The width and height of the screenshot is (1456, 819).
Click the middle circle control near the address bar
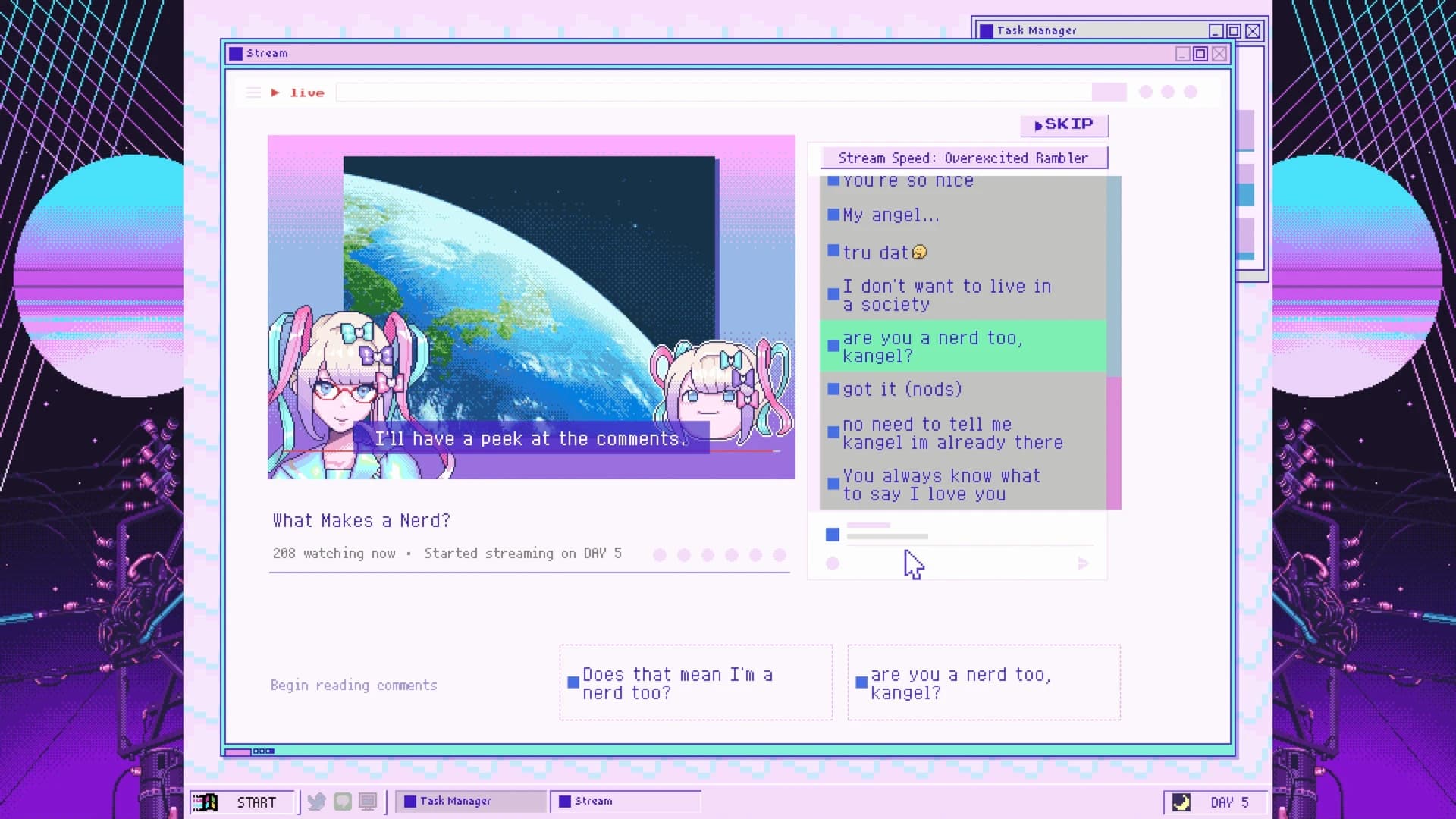coord(1169,91)
